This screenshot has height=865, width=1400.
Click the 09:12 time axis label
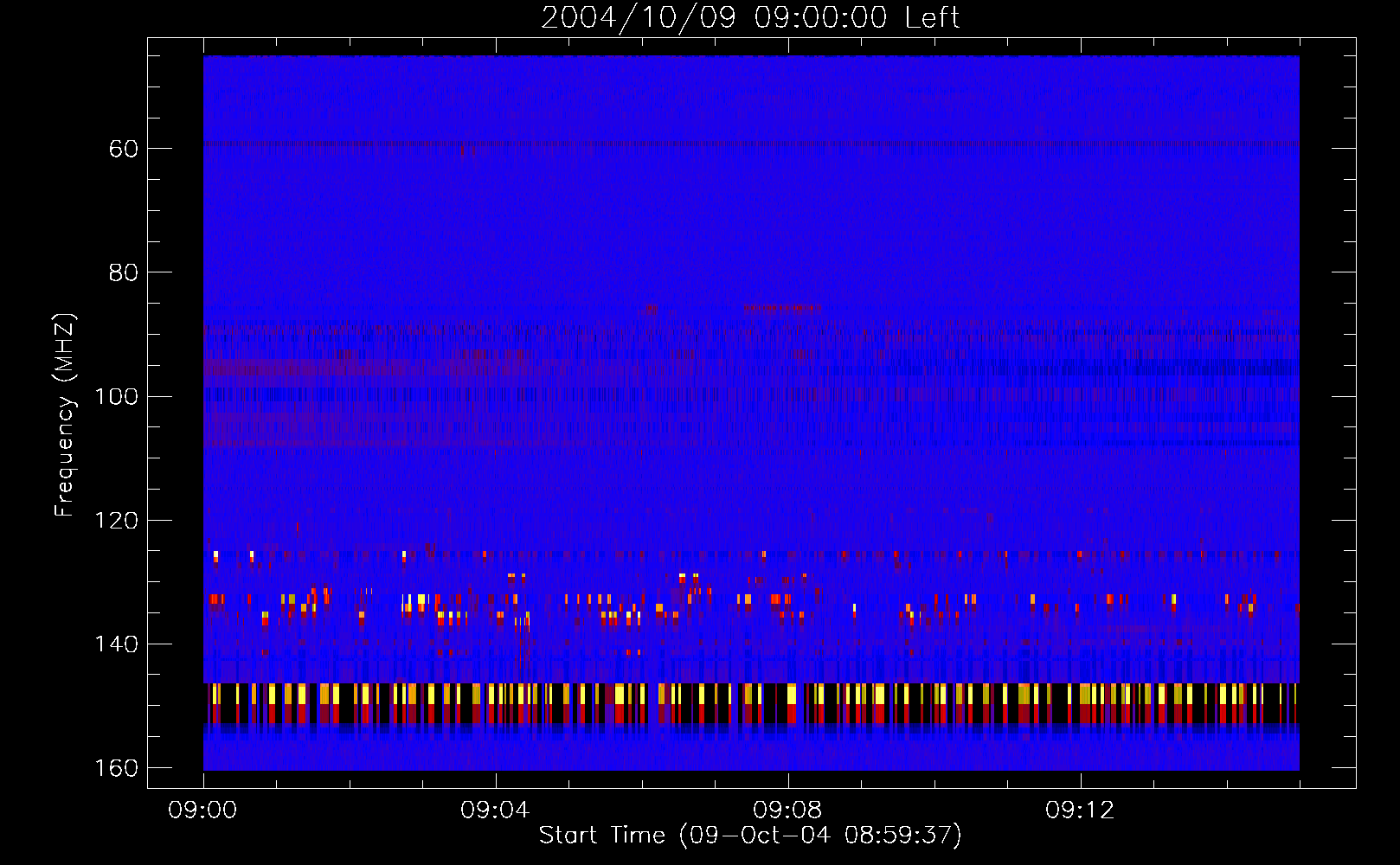1080,811
